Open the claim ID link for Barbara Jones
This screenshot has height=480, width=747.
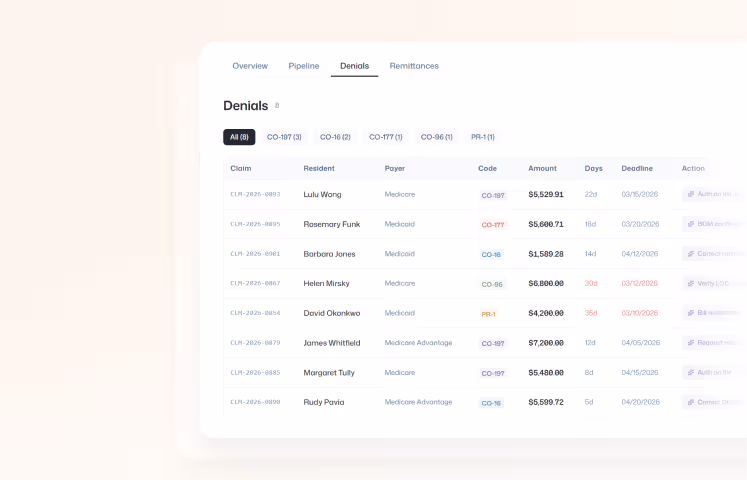pyautogui.click(x=255, y=254)
